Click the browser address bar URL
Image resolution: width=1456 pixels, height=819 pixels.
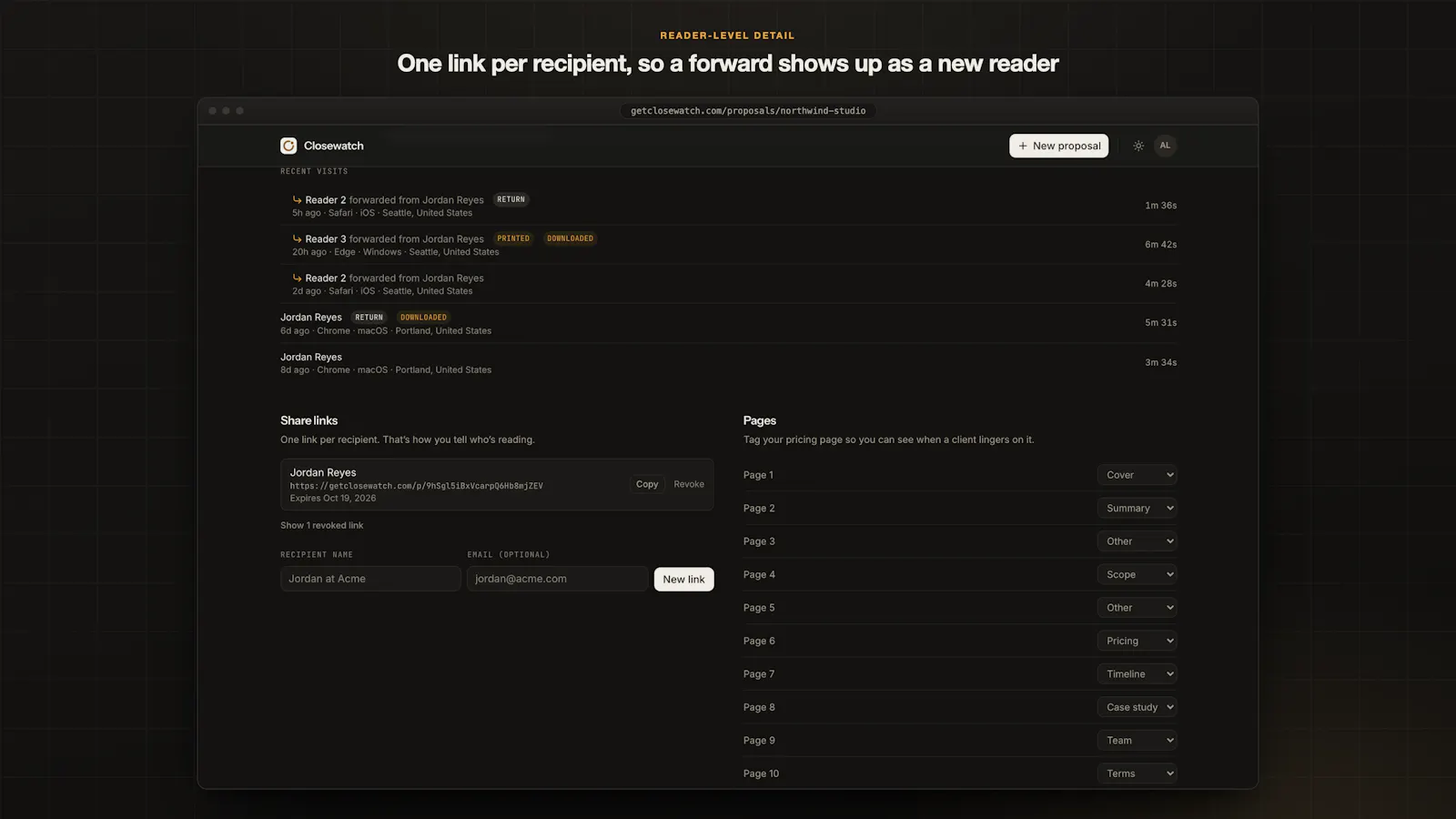click(748, 111)
